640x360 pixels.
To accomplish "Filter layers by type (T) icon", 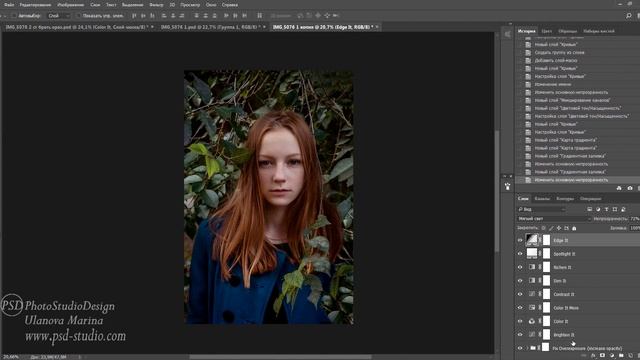I will point(607,209).
